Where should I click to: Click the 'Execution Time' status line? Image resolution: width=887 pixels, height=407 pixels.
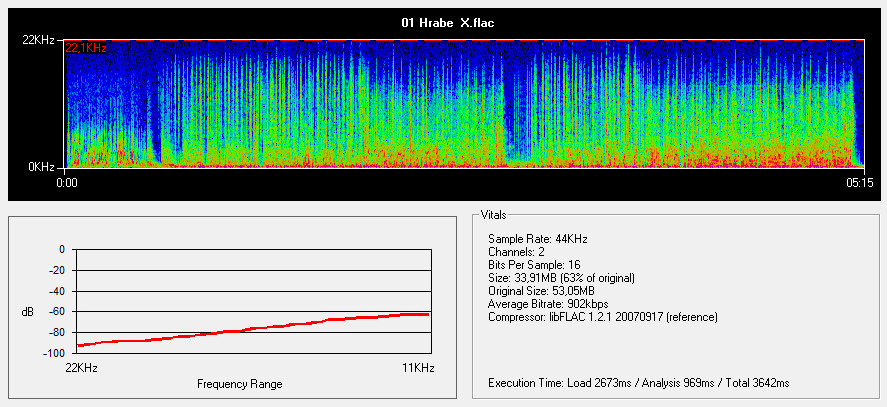[x=638, y=383]
